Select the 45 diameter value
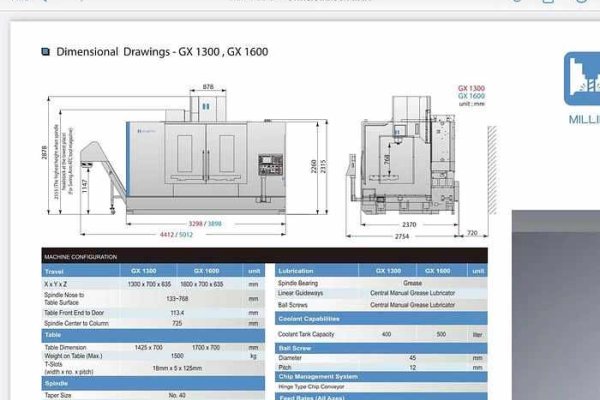 [412, 358]
